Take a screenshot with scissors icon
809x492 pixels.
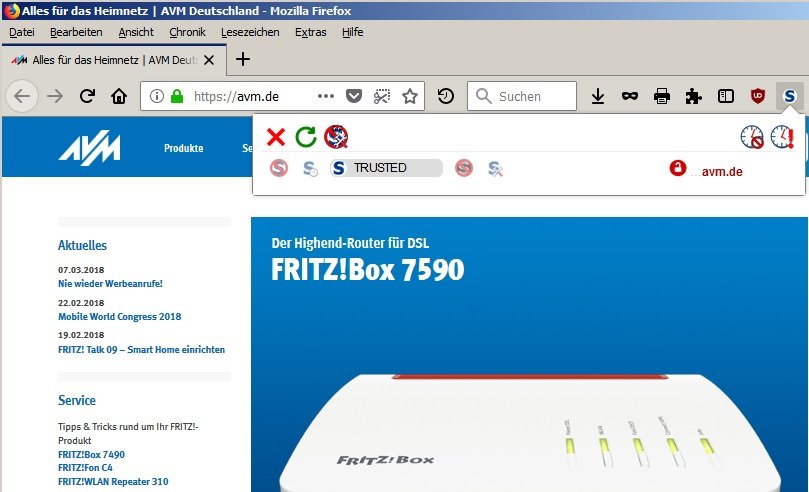[382, 96]
